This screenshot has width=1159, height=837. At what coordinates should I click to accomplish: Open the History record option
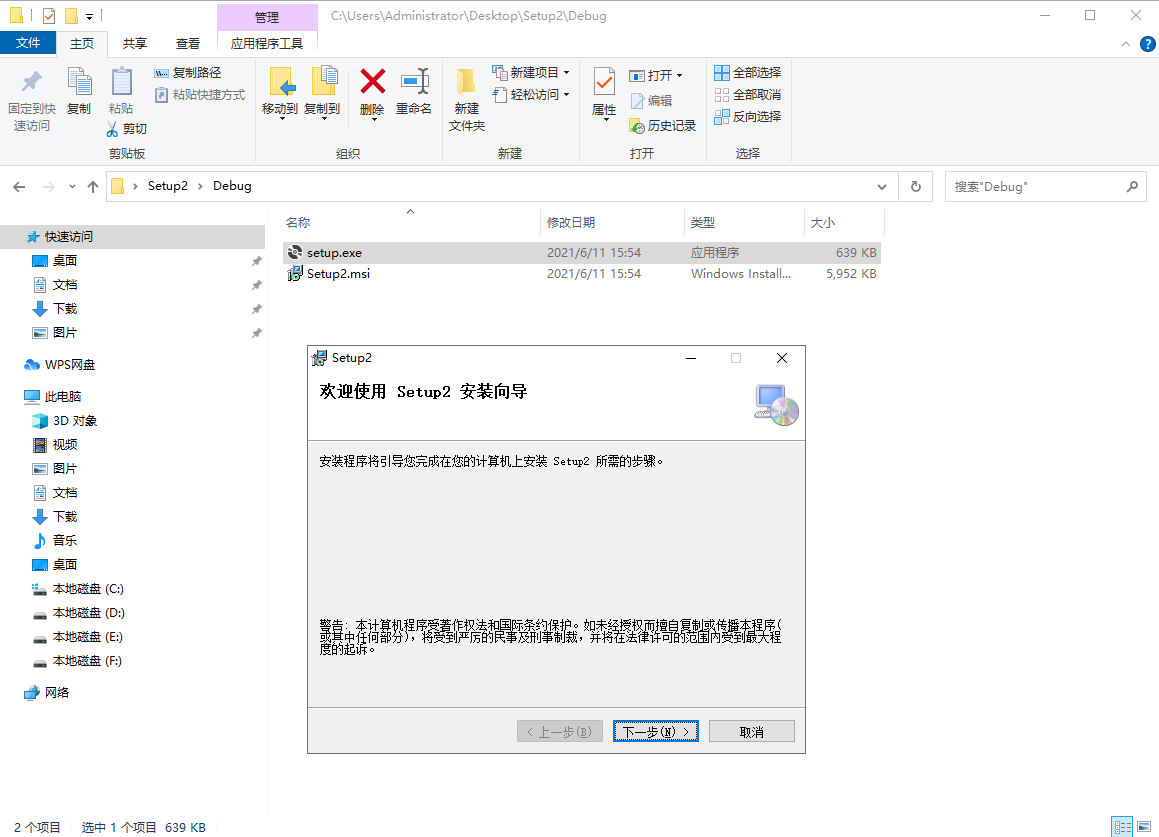pos(662,126)
